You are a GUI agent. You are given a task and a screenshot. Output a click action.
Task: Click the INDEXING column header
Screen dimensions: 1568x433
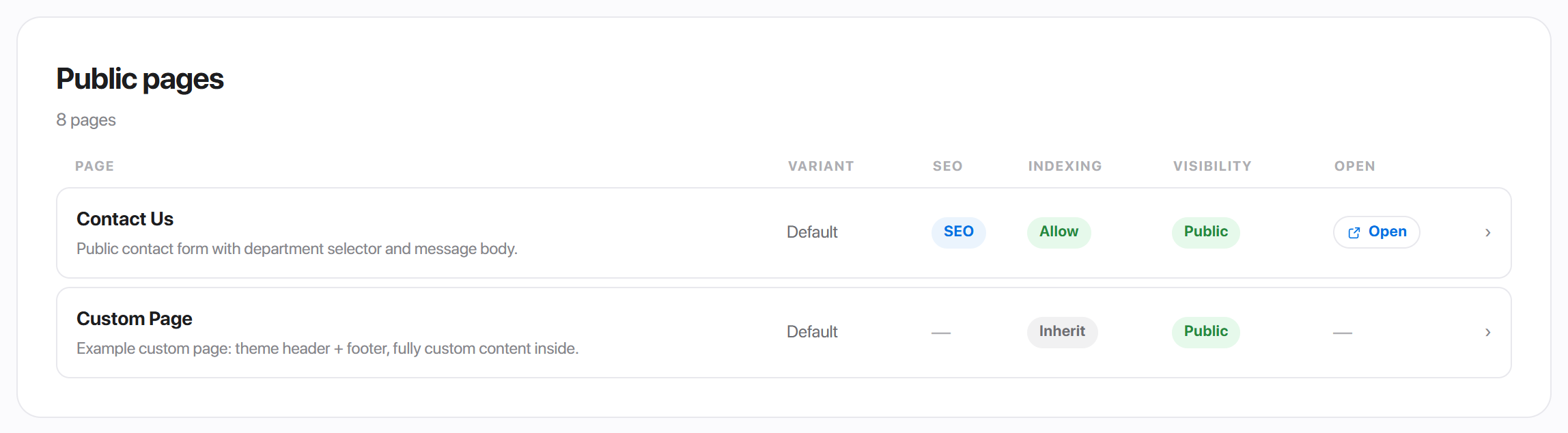coord(1065,166)
